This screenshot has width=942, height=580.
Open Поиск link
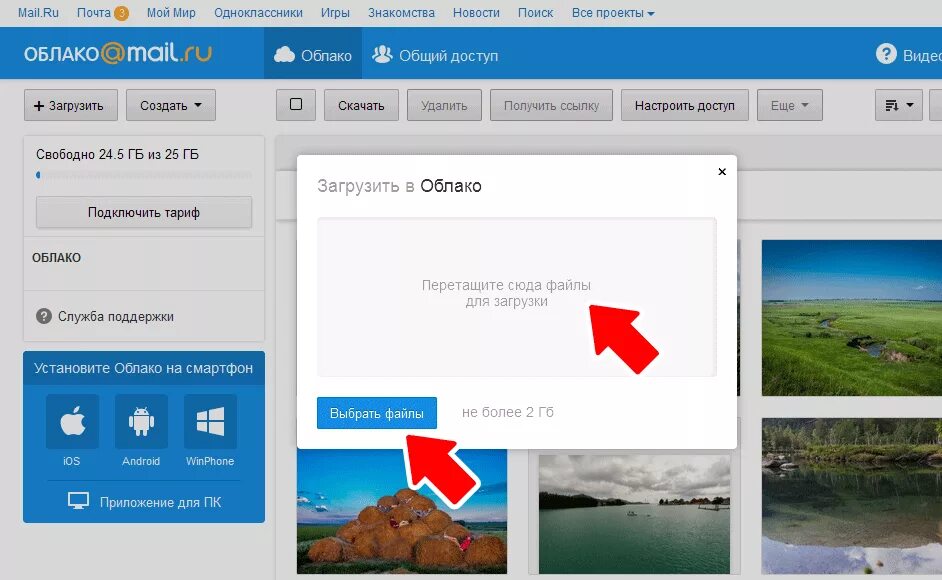536,13
